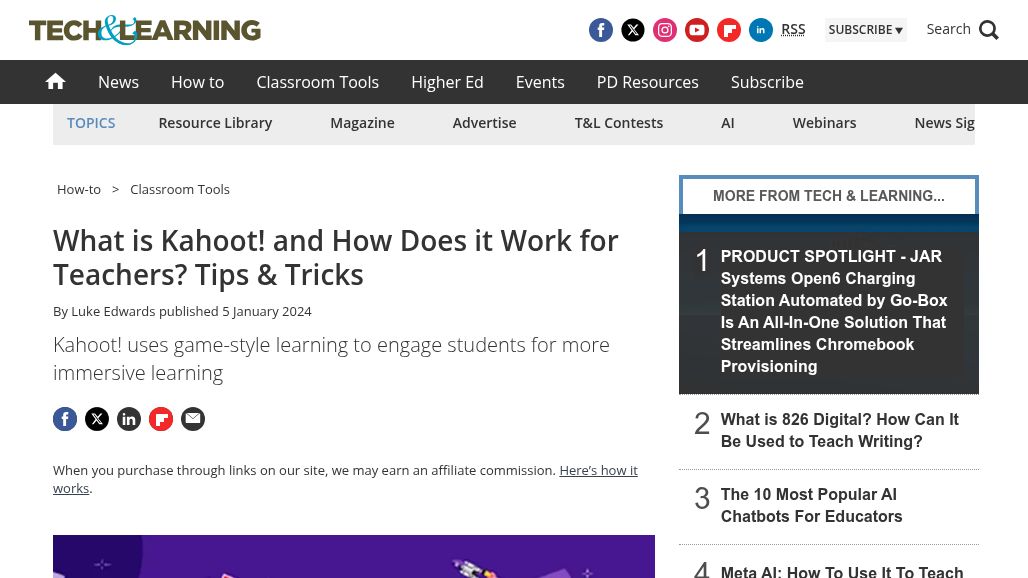This screenshot has width=1028, height=578.
Task: Open Instagram from the header icon
Action: pyautogui.click(x=665, y=30)
